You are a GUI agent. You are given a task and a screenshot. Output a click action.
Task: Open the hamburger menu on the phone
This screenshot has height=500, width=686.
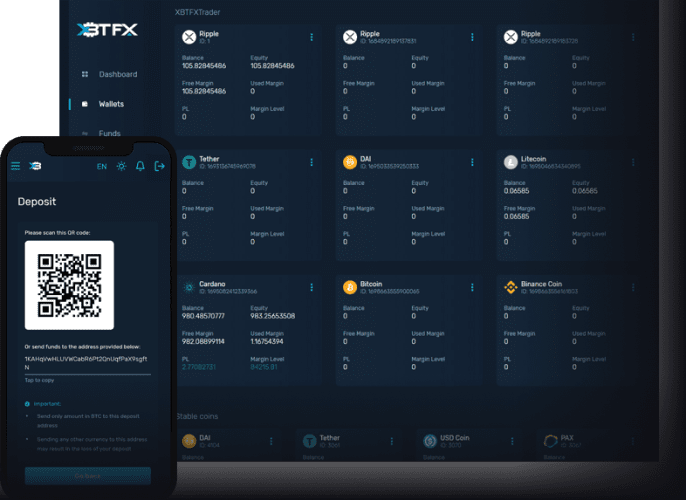pyautogui.click(x=16, y=166)
